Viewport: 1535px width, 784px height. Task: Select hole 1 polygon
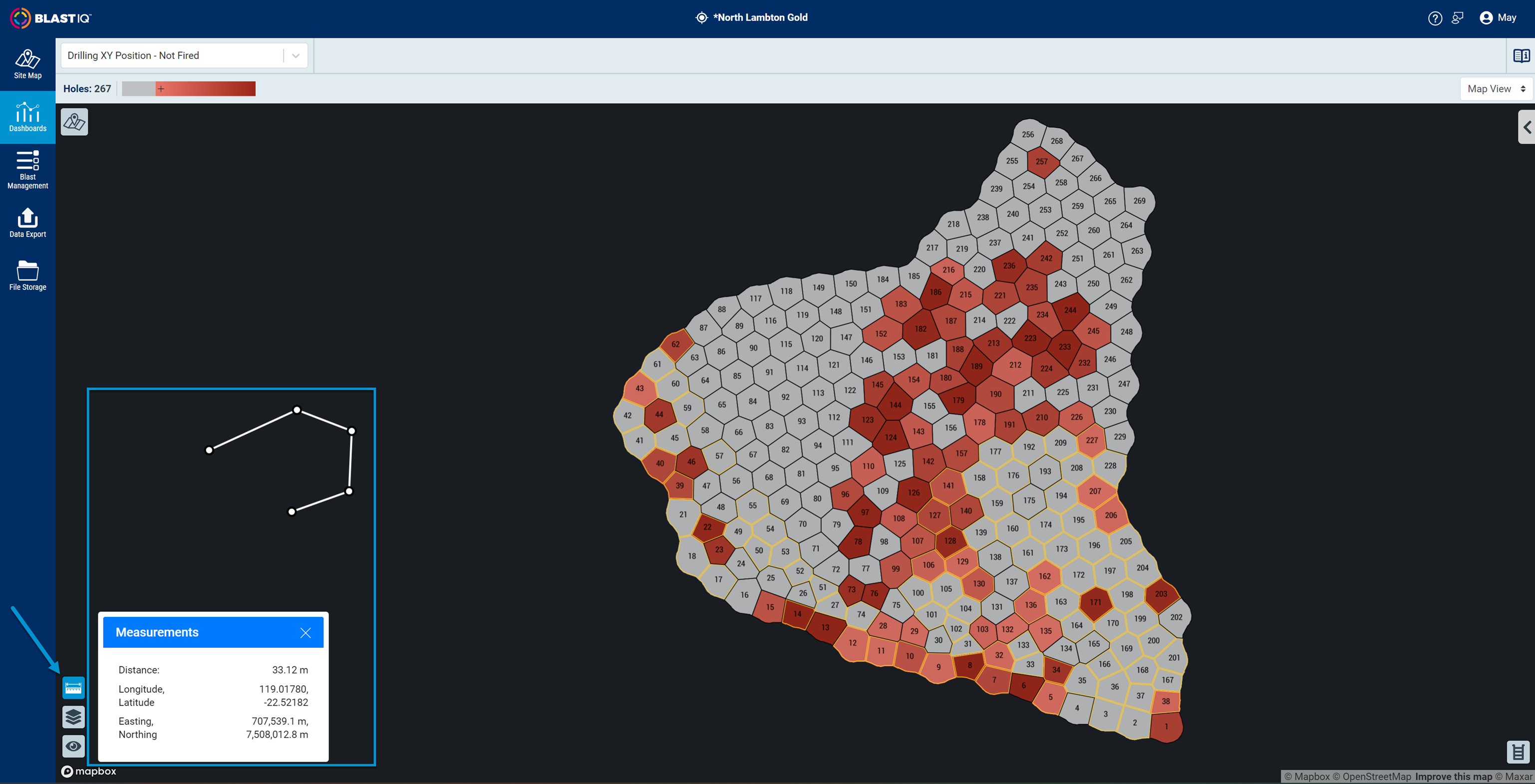click(1166, 726)
